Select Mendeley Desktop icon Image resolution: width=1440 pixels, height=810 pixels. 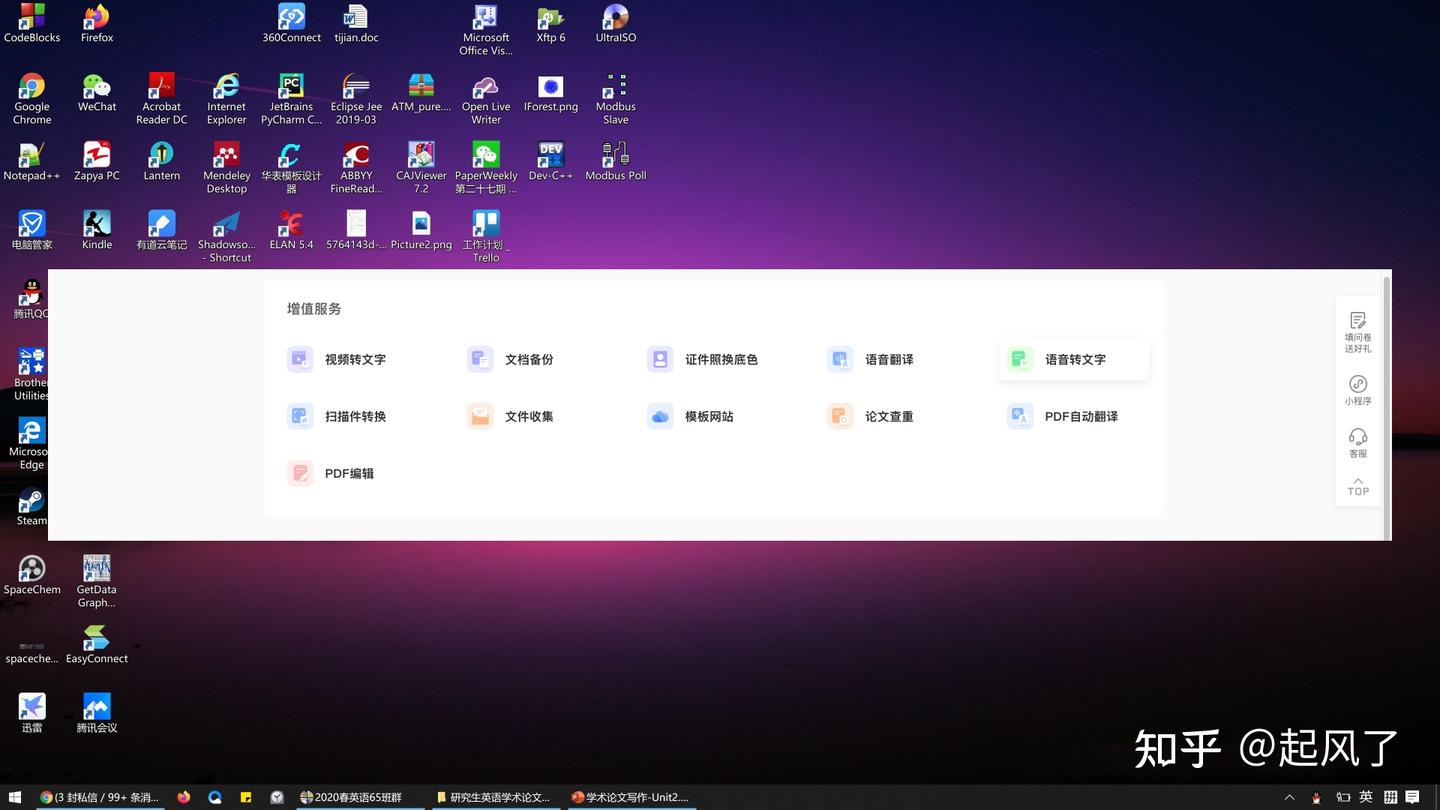coord(227,168)
